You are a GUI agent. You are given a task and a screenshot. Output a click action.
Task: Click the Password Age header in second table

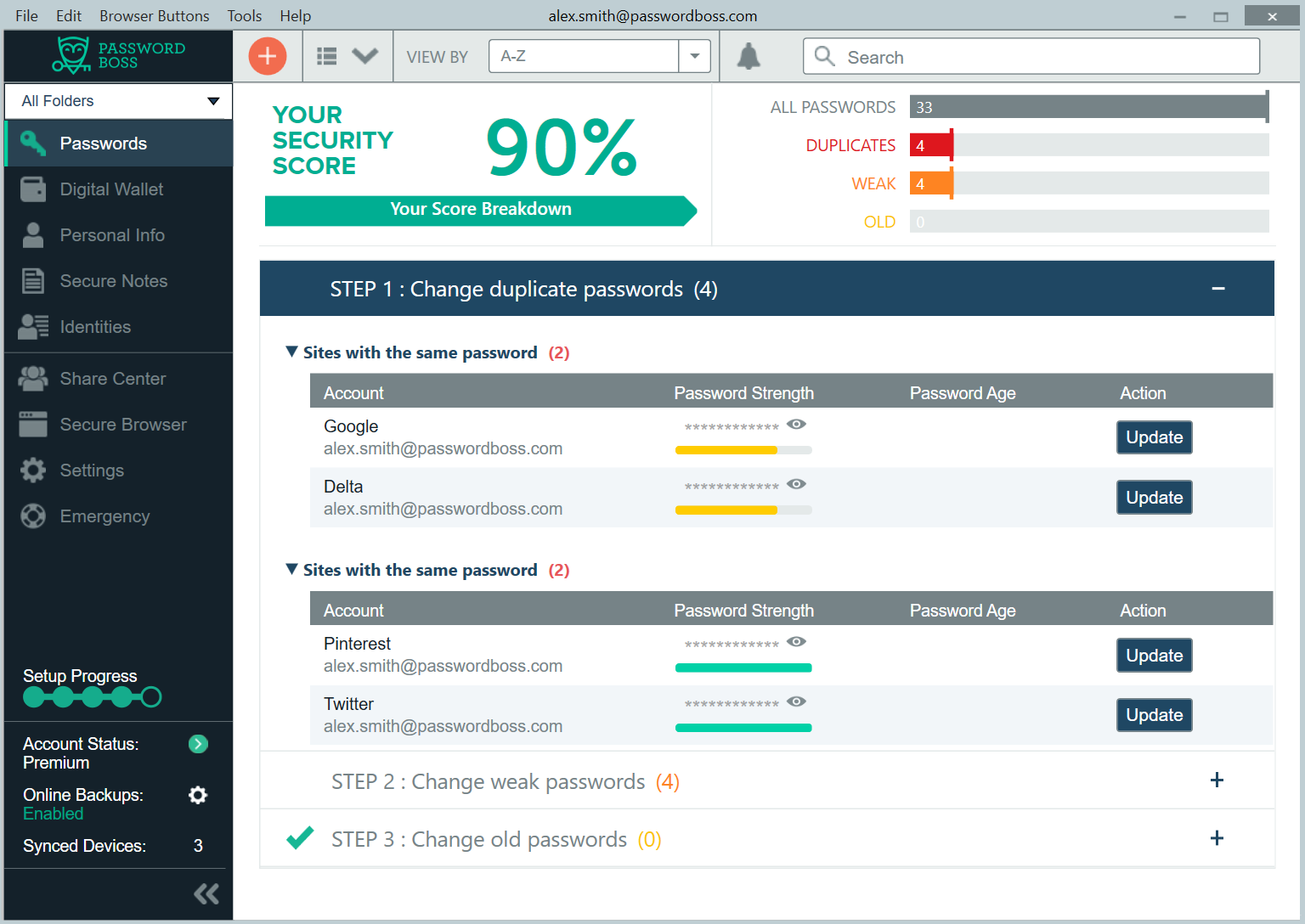click(963, 611)
